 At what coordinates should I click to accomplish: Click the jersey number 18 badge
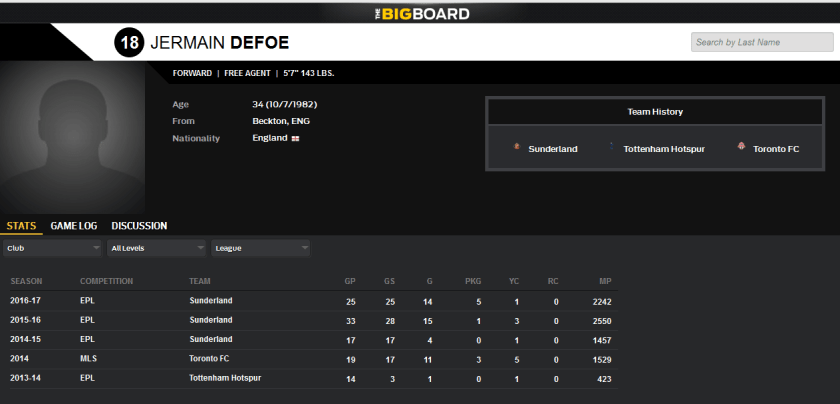pos(129,42)
